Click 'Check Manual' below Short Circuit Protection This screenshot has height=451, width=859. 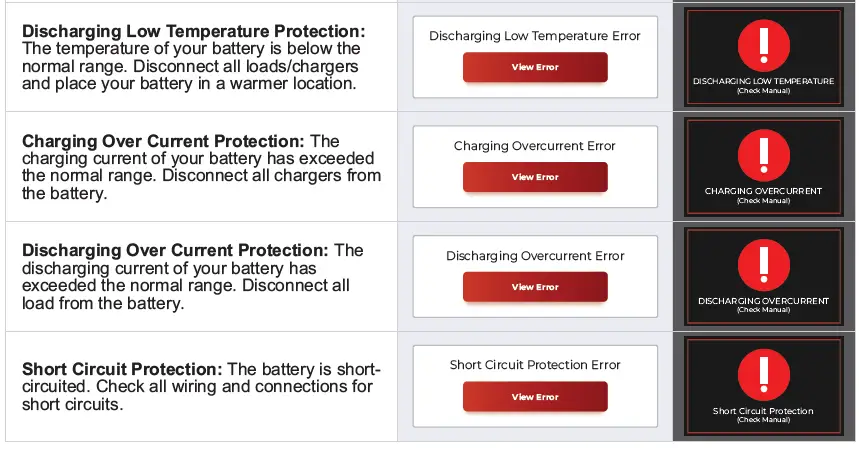pos(763,420)
